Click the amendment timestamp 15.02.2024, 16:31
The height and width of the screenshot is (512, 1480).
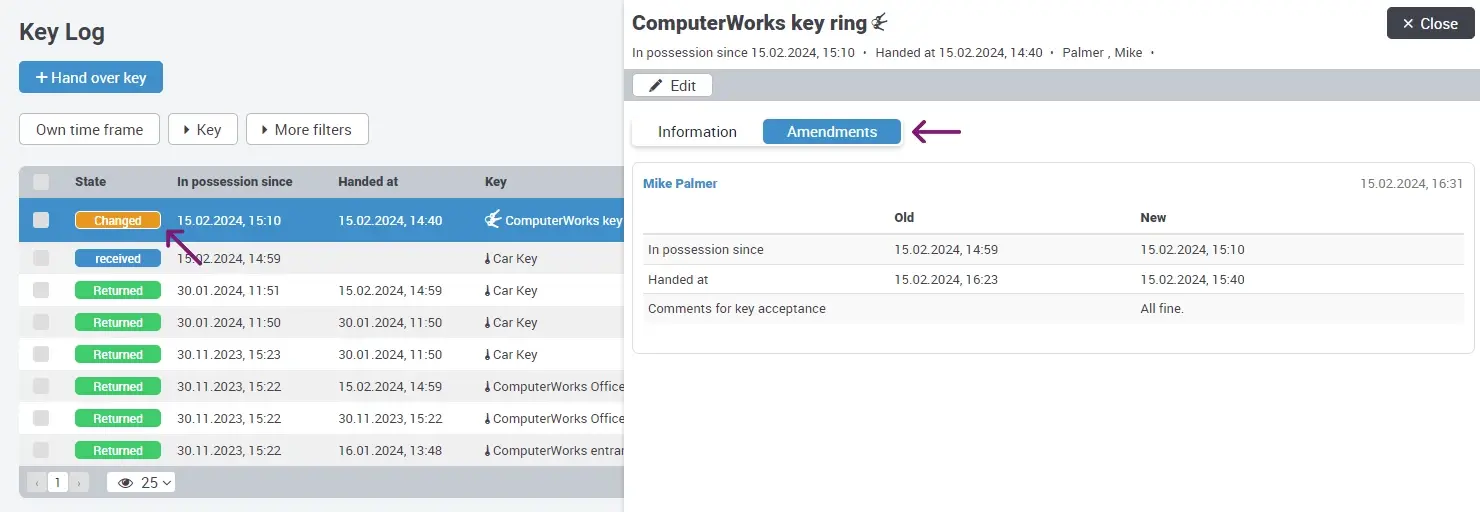click(x=1411, y=184)
